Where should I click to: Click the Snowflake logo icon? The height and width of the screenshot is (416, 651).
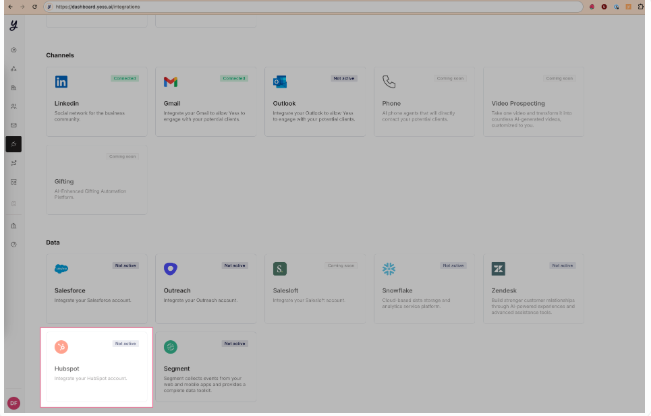pos(389,269)
